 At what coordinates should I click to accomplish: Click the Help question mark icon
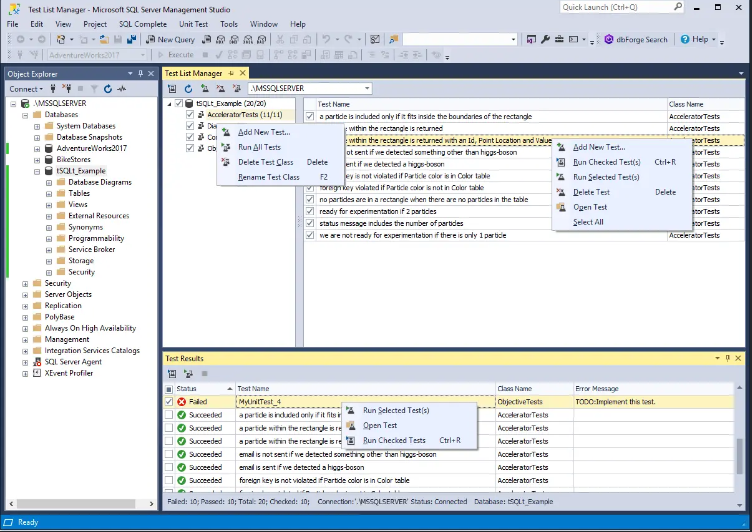(685, 39)
